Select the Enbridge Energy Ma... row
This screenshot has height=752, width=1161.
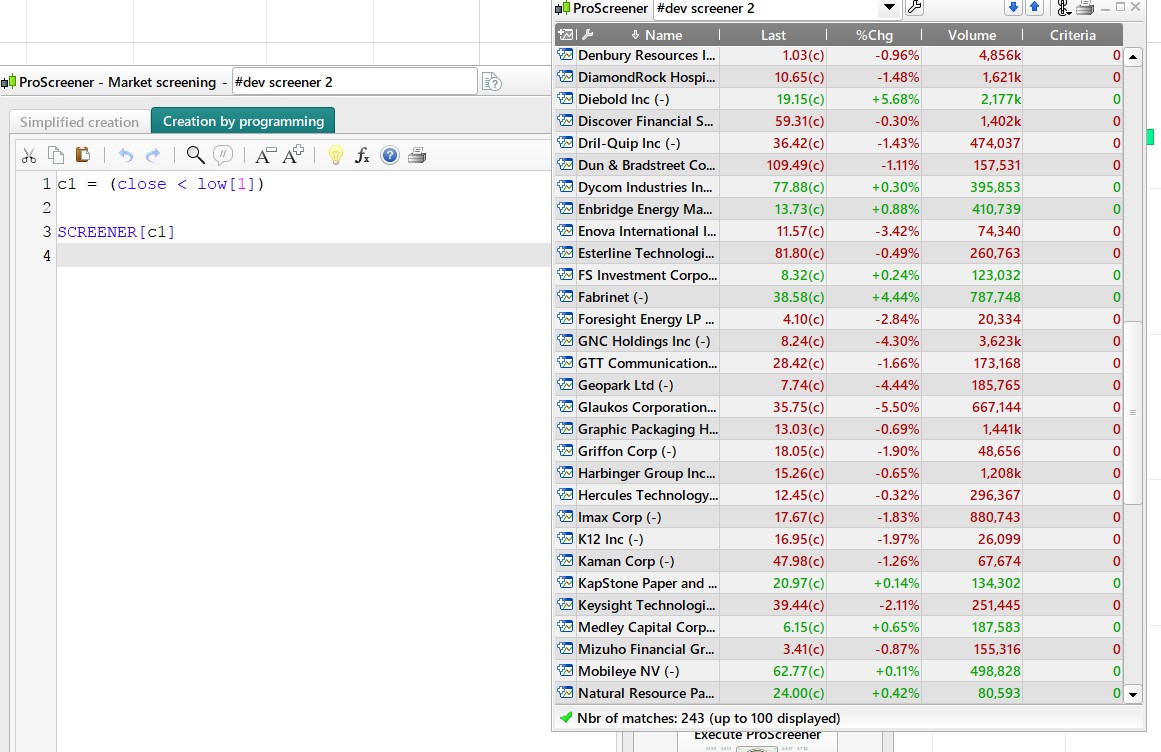839,209
